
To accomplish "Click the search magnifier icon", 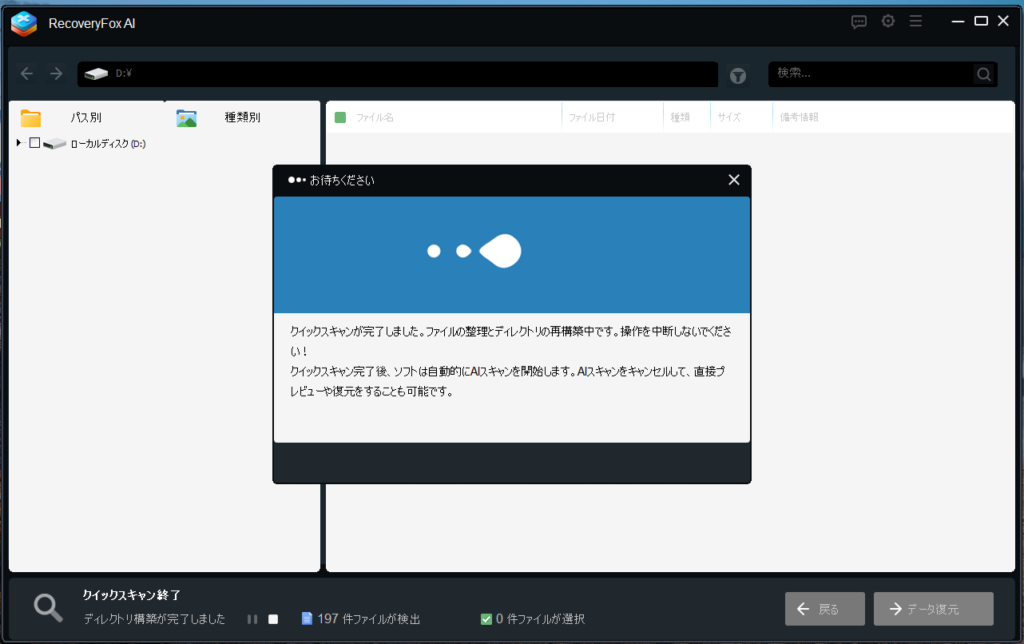I will point(984,74).
